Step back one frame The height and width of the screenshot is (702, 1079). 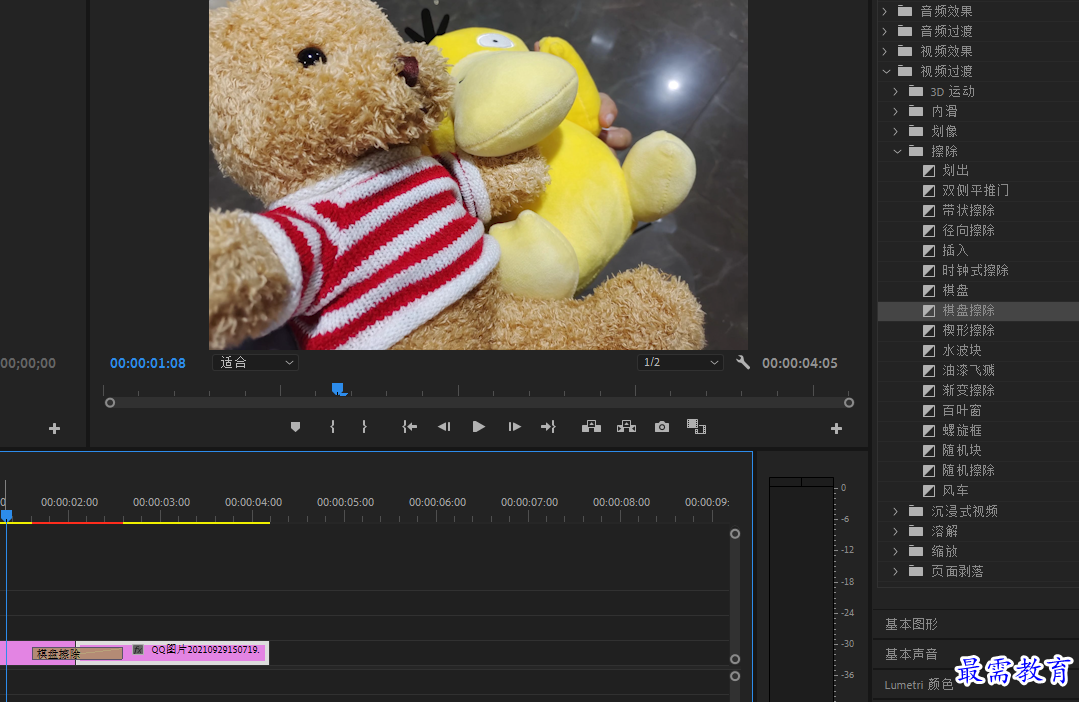click(444, 427)
